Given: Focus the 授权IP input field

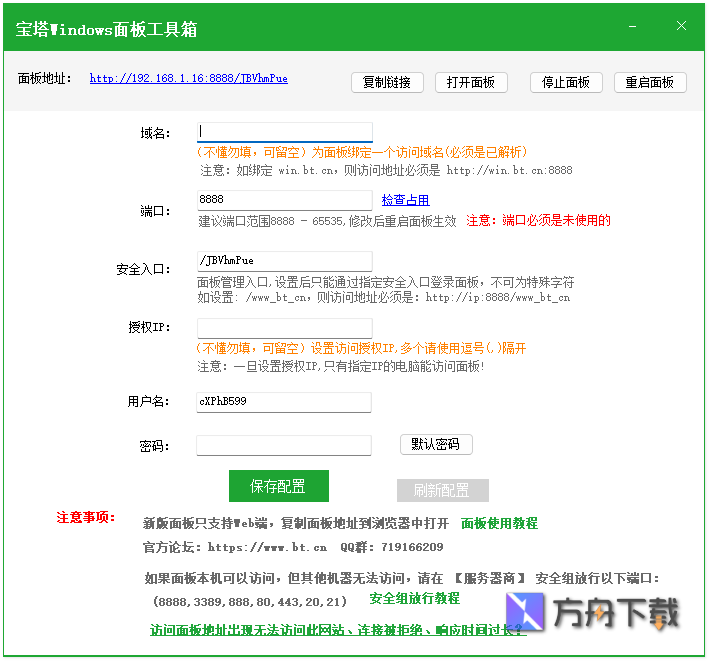Looking at the screenshot, I should pos(285,328).
